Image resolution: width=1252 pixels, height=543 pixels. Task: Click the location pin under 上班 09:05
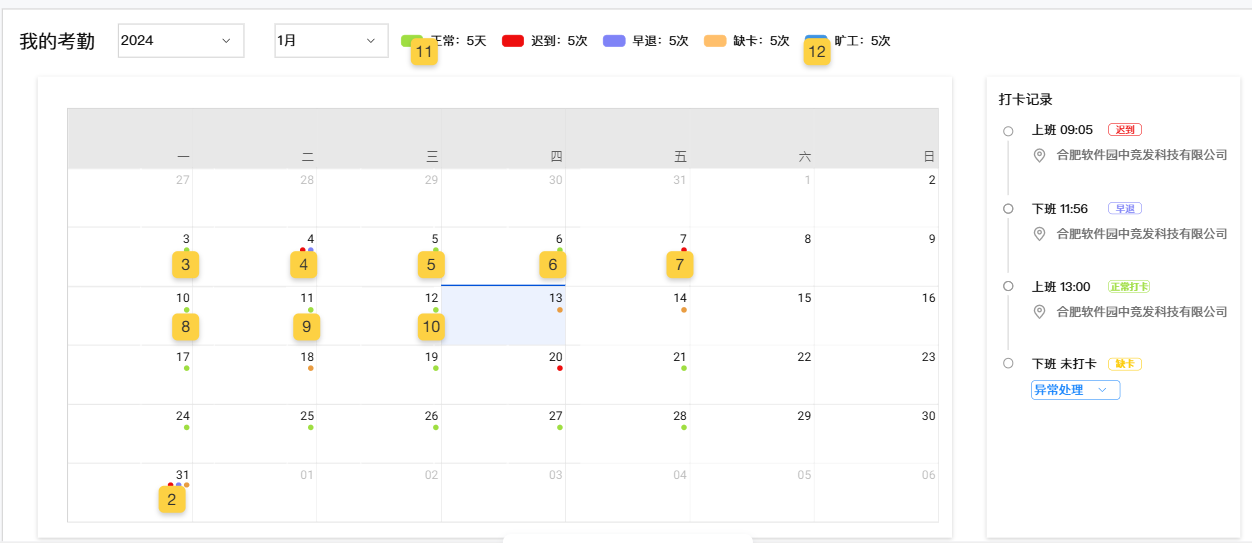tap(1039, 155)
